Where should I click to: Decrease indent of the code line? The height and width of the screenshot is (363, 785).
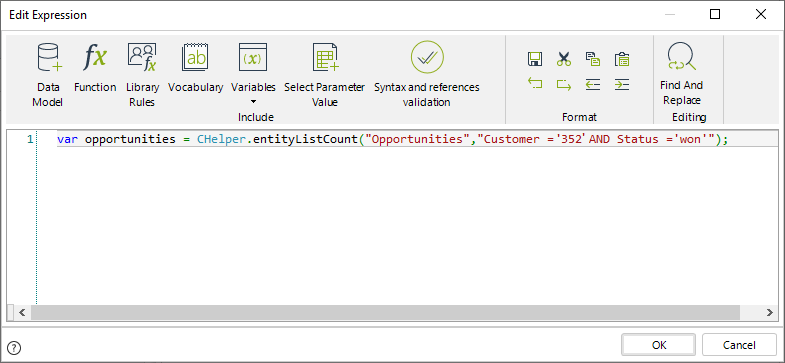coord(593,84)
